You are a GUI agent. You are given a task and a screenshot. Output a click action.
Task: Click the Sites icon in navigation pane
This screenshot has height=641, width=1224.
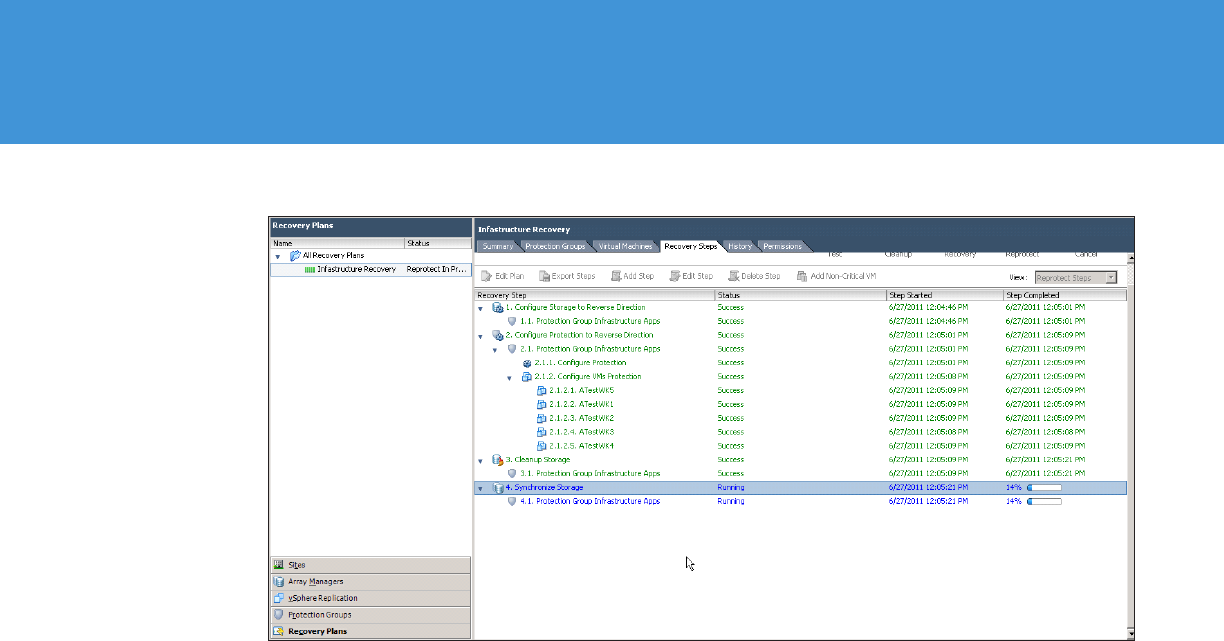coord(279,565)
